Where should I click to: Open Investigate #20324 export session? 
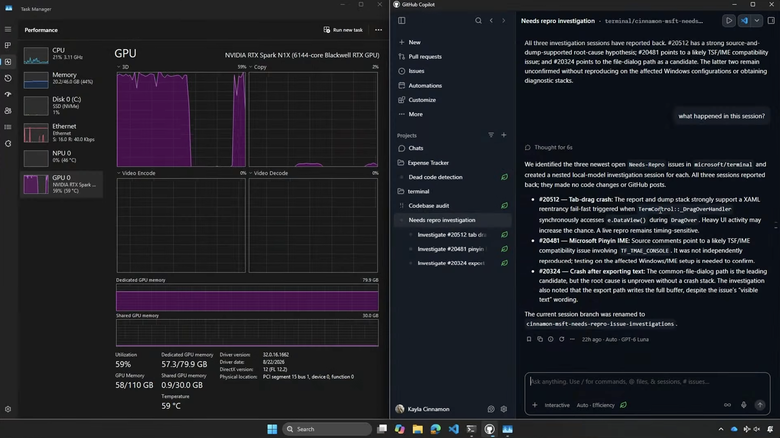coord(451,263)
